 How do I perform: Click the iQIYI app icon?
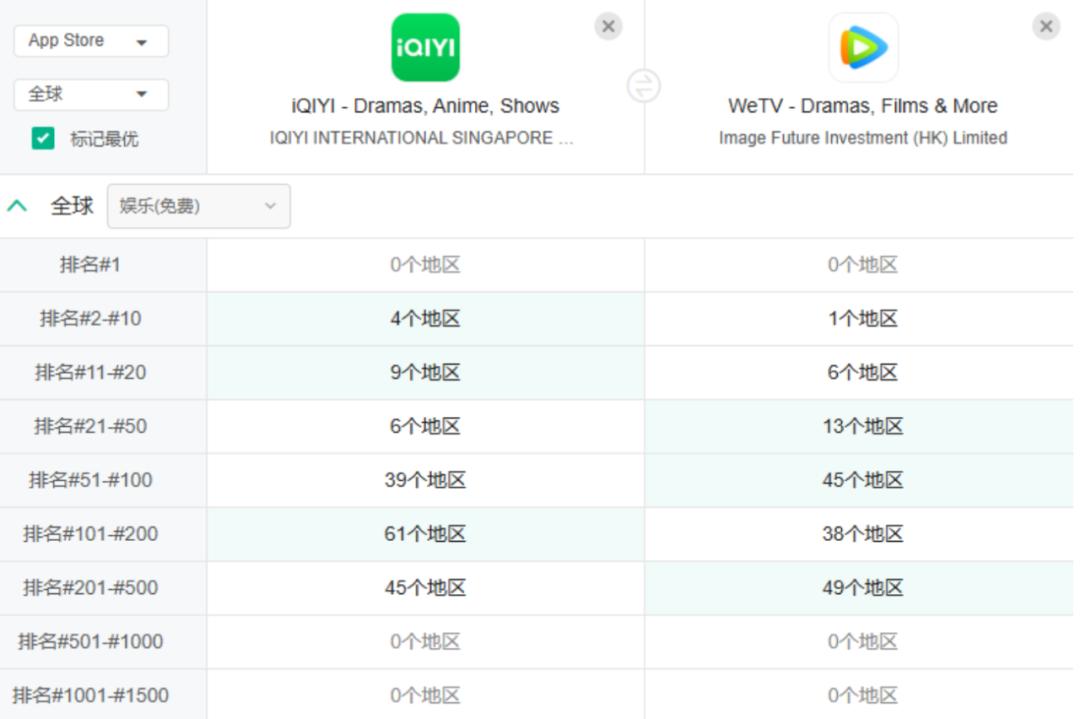(425, 48)
